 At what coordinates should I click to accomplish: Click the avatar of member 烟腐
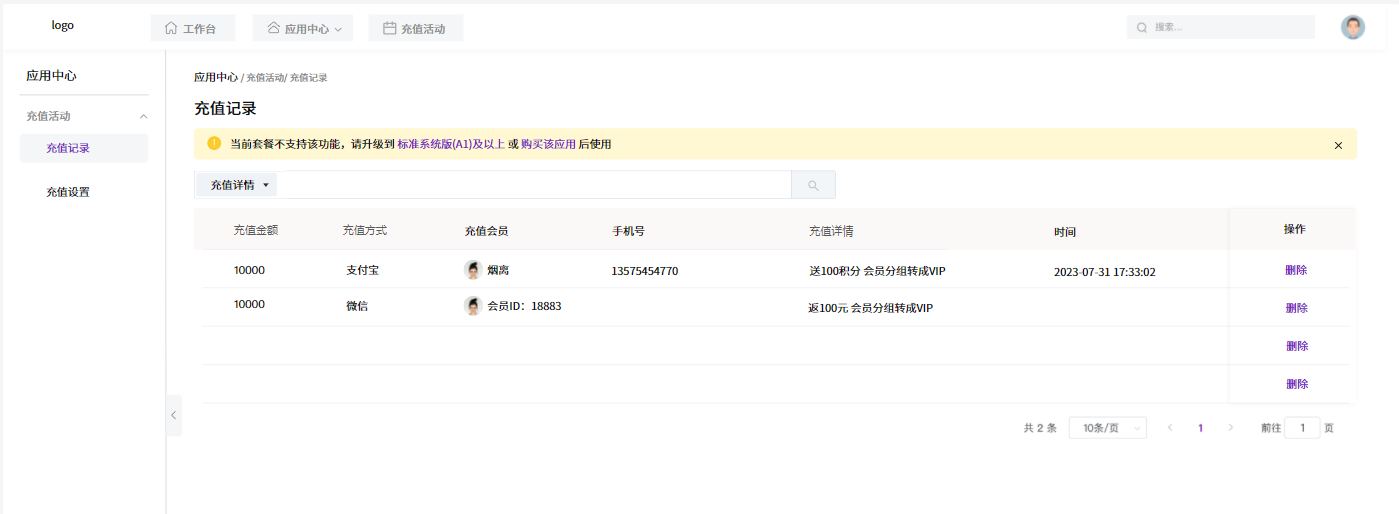(x=473, y=270)
